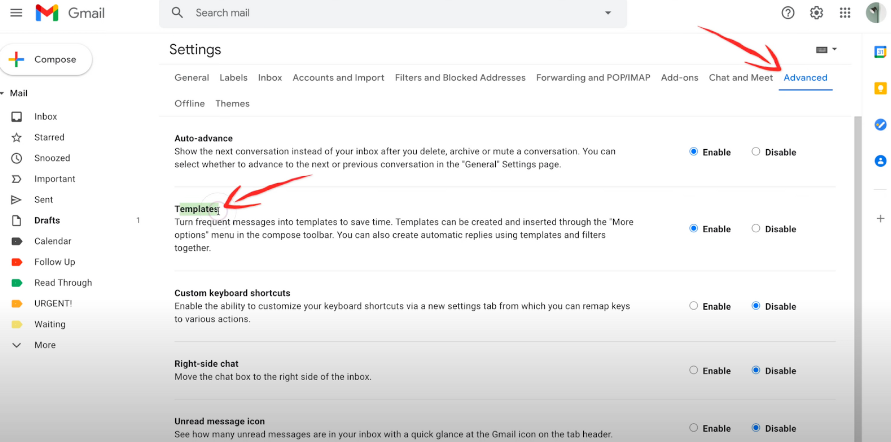This screenshot has height=442, width=891.
Task: Click the Sent arrow icon
Action: pos(16,200)
